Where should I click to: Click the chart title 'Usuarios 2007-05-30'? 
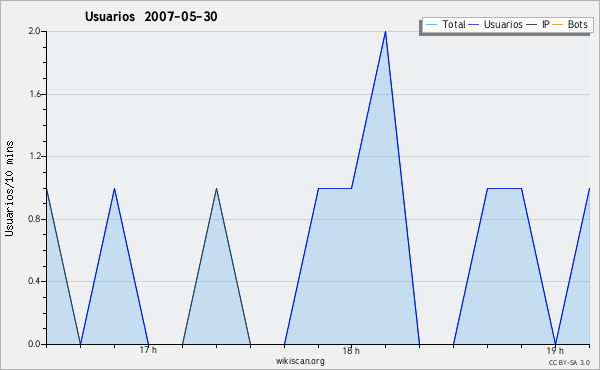(151, 16)
